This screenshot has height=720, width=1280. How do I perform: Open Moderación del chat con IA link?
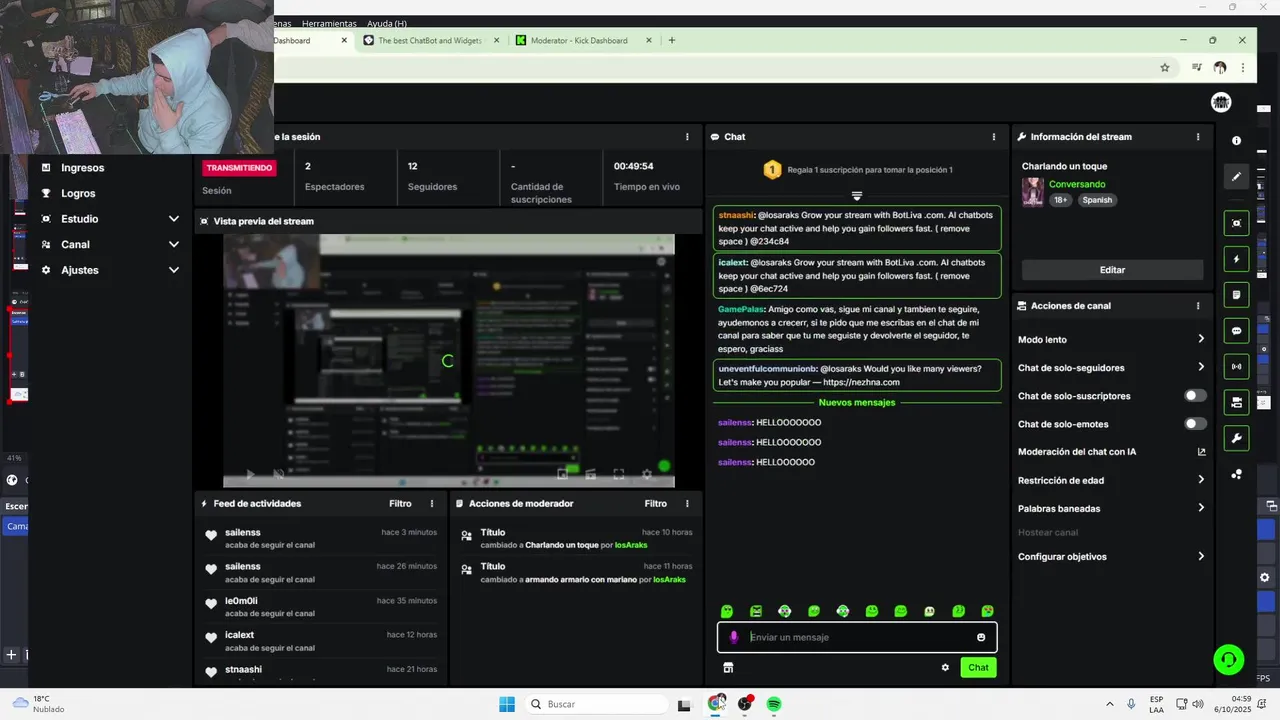(x=1111, y=452)
